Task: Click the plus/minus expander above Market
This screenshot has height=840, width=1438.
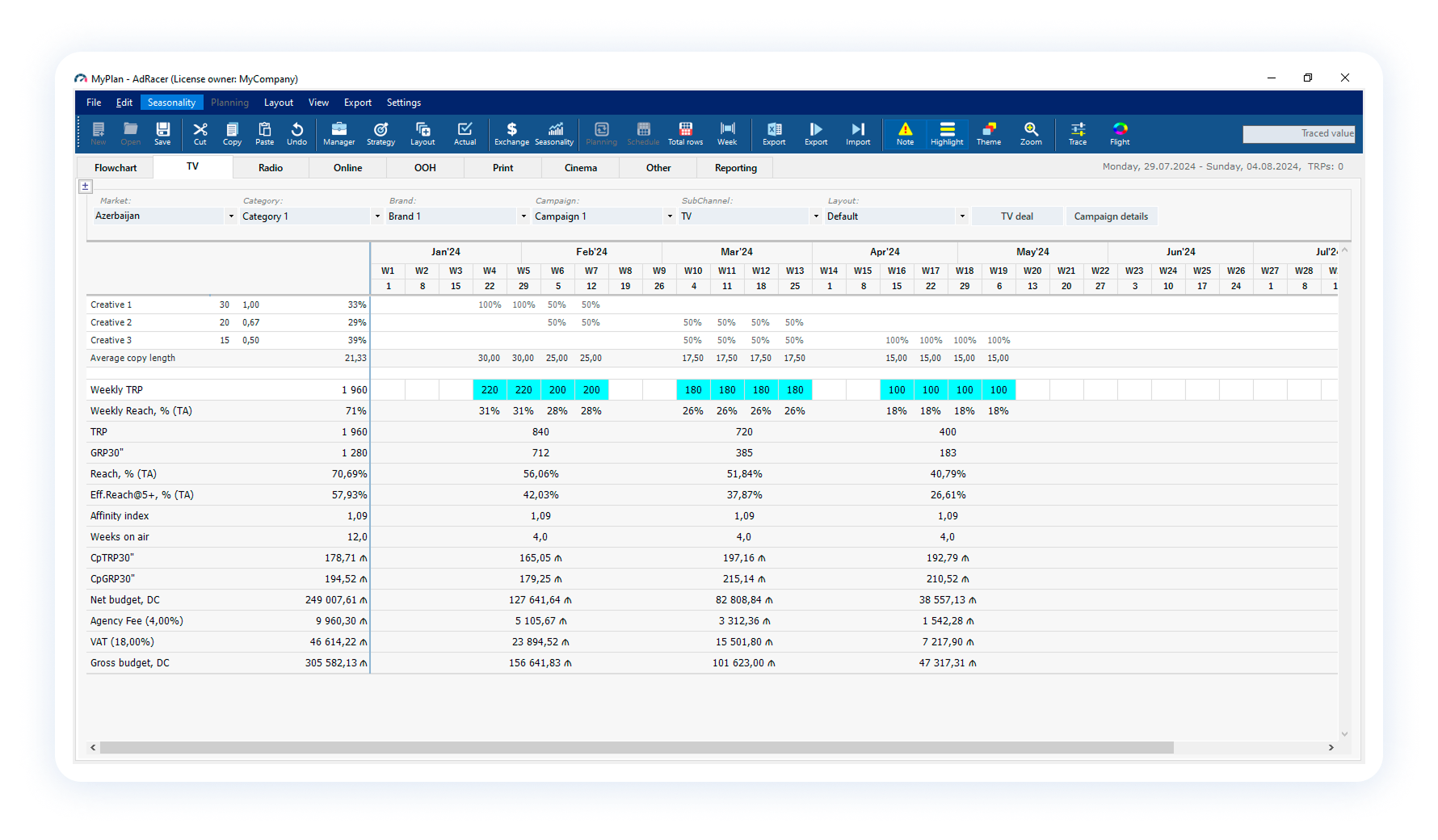Action: [x=86, y=187]
